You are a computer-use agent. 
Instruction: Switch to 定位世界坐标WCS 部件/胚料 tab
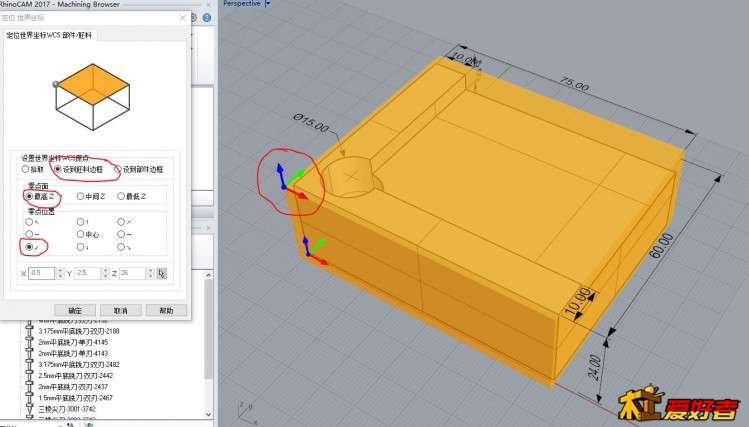coord(49,35)
